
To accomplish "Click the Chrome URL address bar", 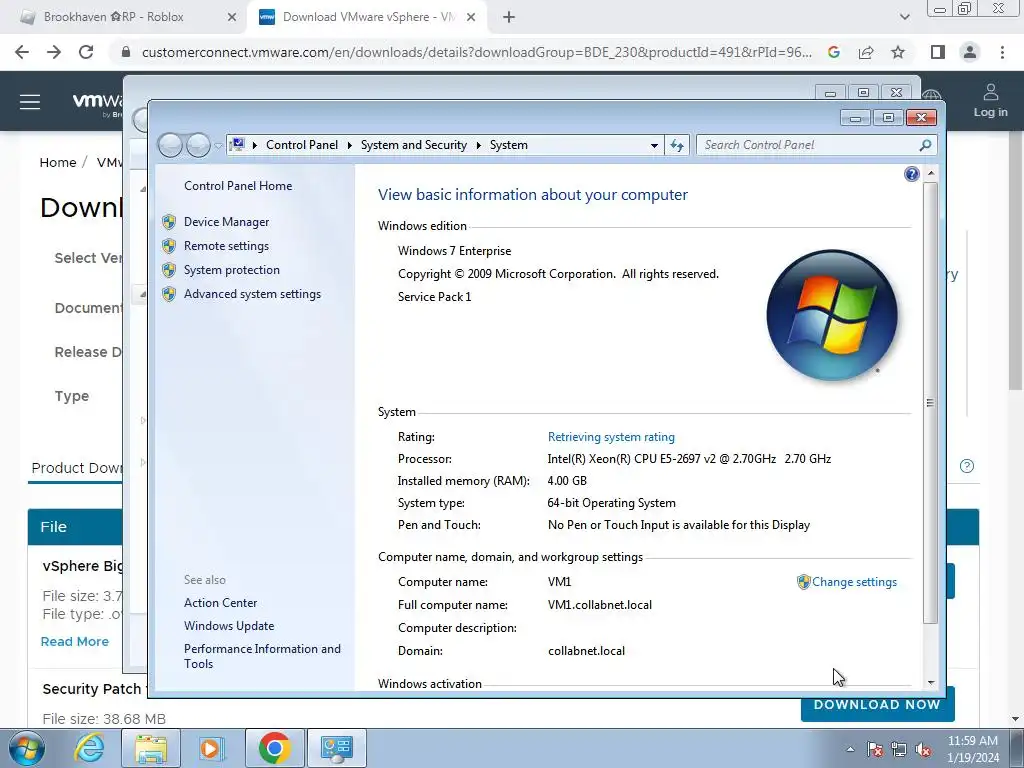I will coord(476,52).
